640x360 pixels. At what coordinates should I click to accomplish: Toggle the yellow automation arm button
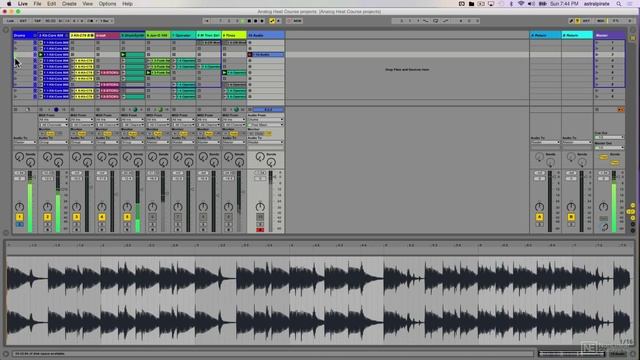point(272,21)
